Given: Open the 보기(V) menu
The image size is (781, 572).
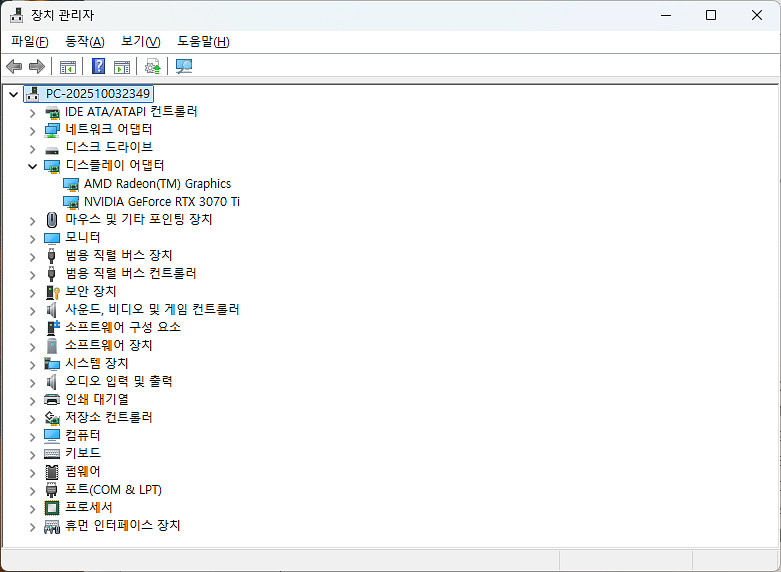Looking at the screenshot, I should (140, 41).
